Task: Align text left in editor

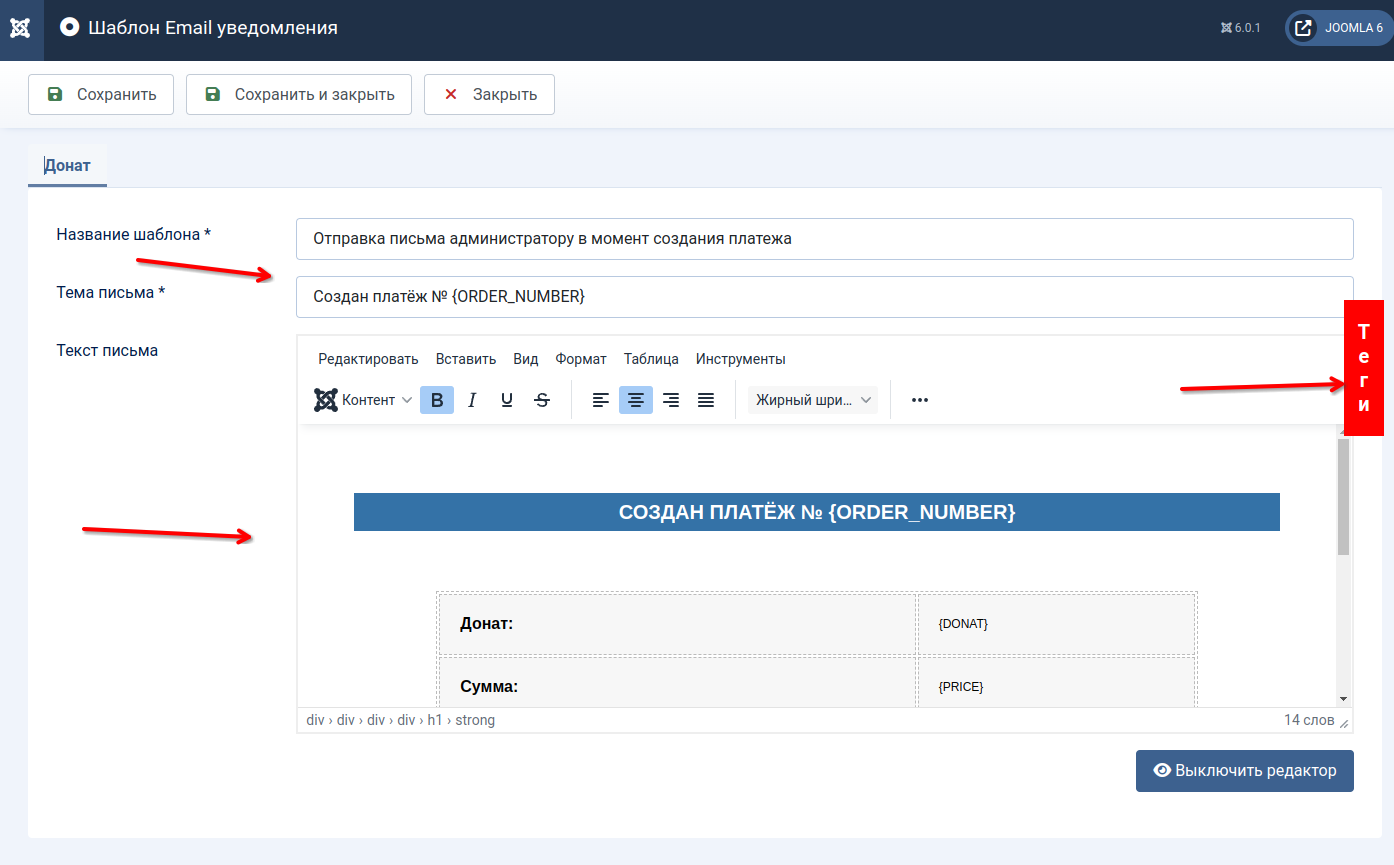Action: 601,400
